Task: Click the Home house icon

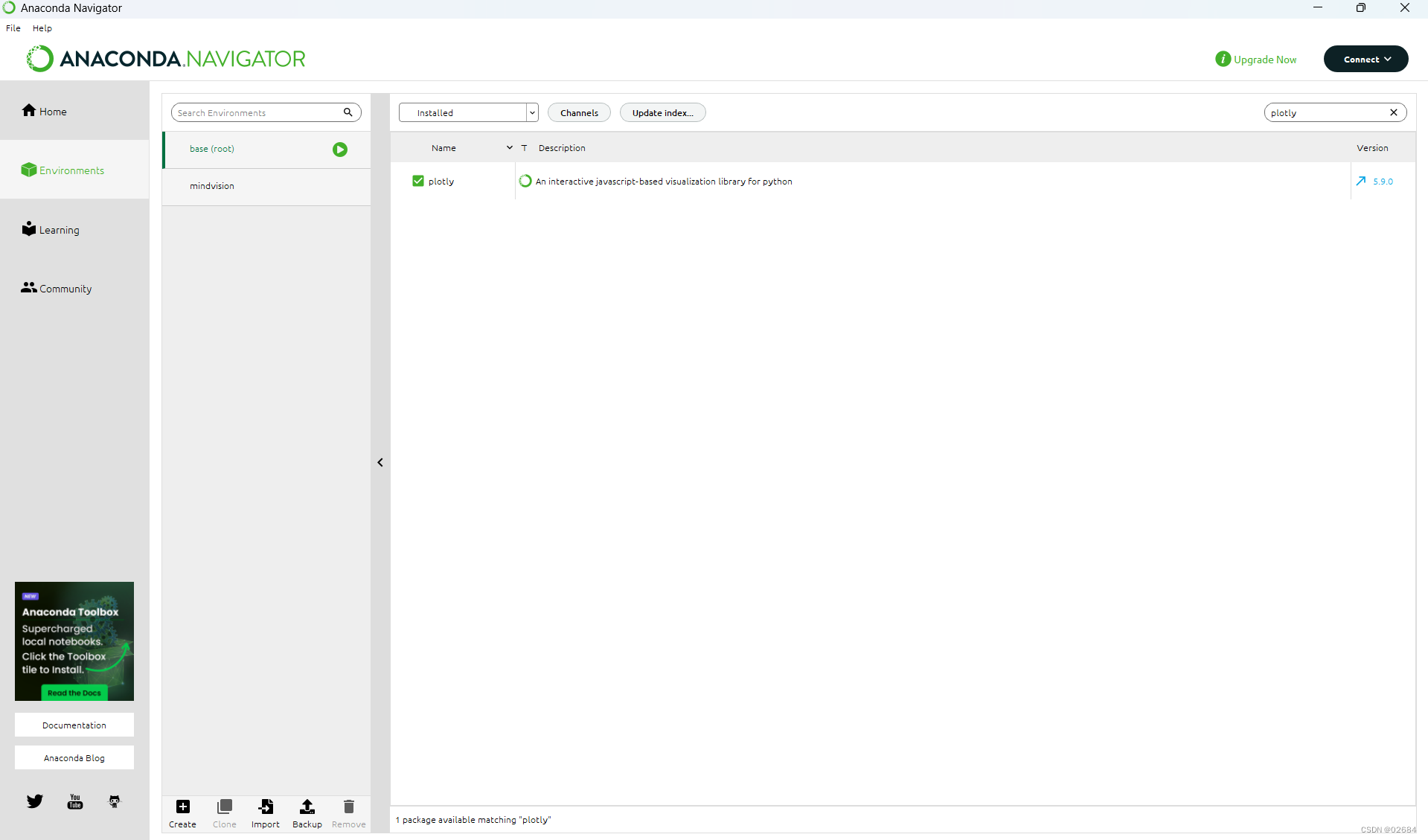Action: pyautogui.click(x=29, y=110)
